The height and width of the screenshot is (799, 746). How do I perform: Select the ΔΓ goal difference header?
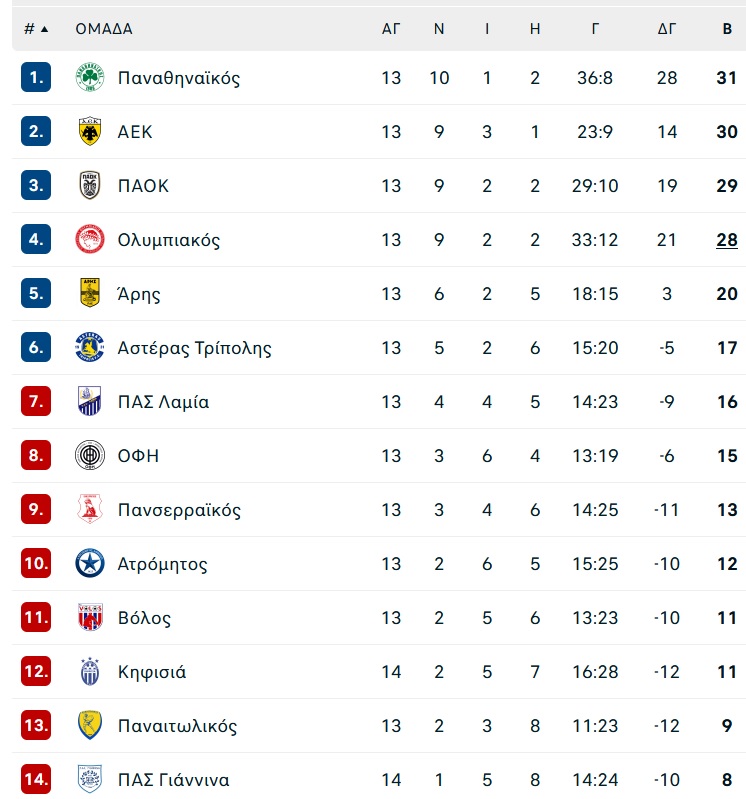(x=667, y=29)
